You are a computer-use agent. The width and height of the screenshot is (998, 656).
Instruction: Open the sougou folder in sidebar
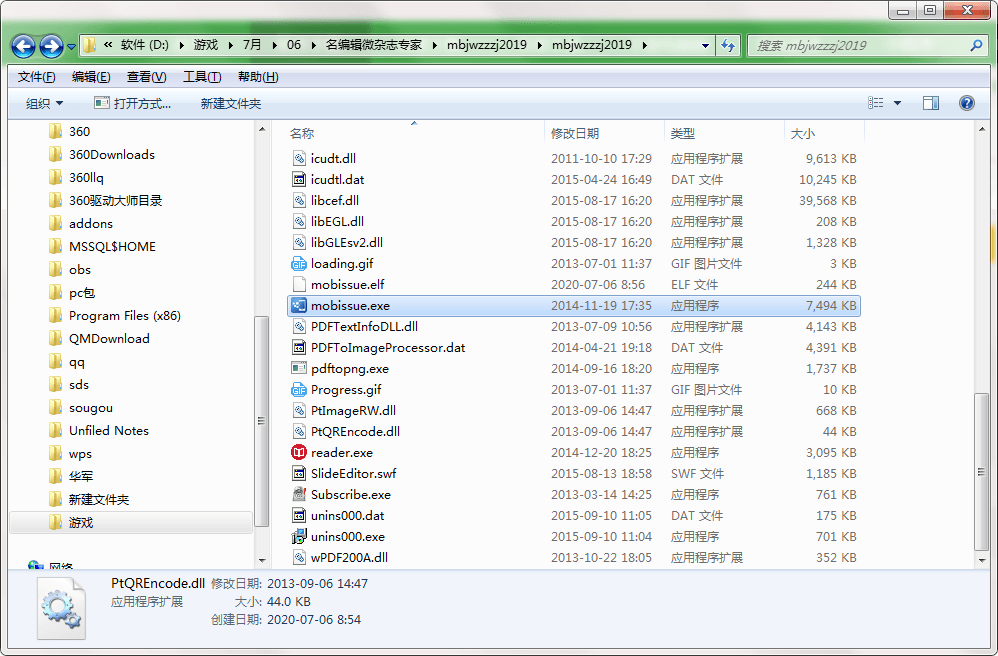91,408
